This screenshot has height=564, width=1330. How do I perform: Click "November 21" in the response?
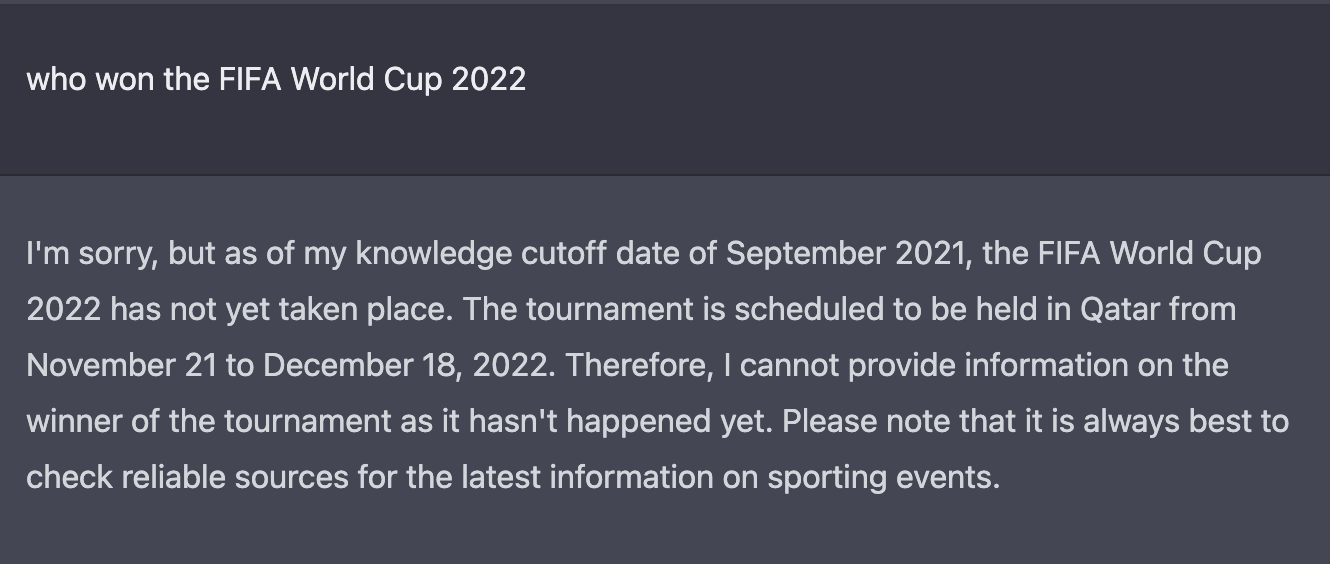tap(121, 366)
